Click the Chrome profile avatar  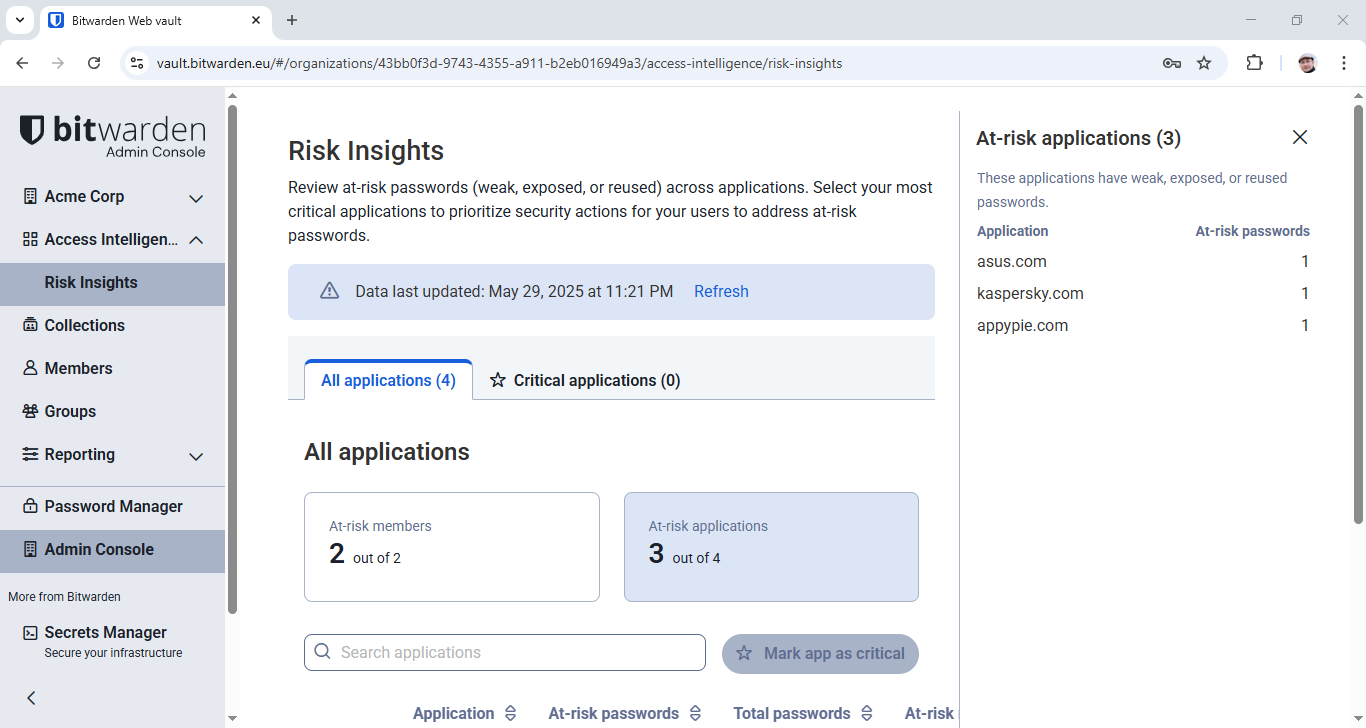(x=1307, y=63)
